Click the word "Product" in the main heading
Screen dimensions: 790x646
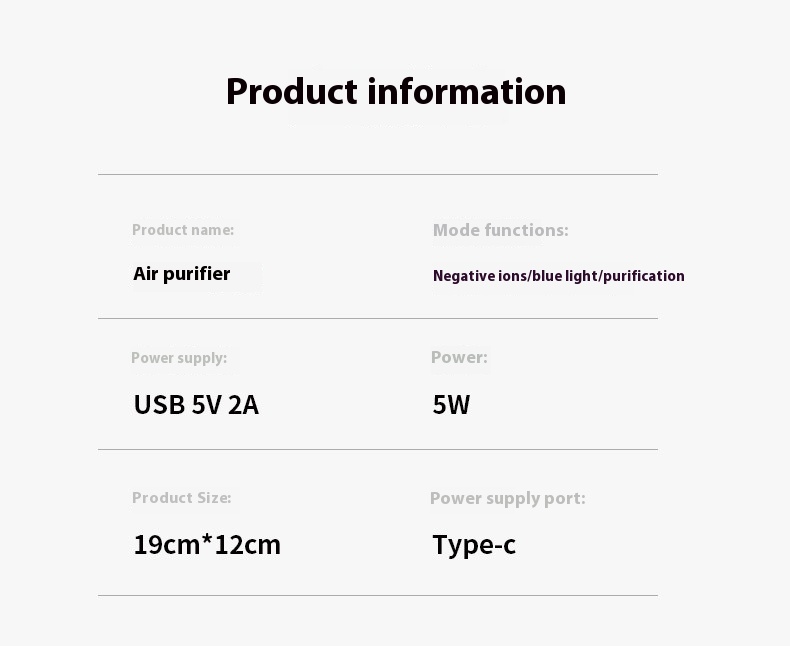[291, 92]
